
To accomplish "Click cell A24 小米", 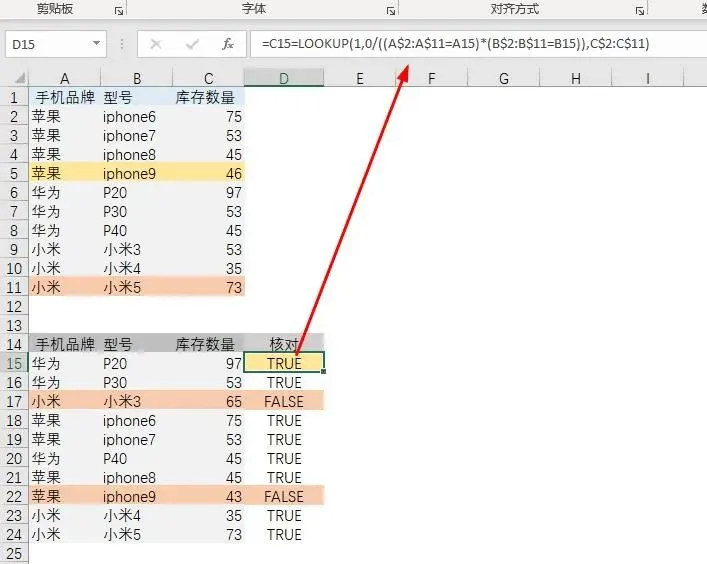I will tap(64, 534).
